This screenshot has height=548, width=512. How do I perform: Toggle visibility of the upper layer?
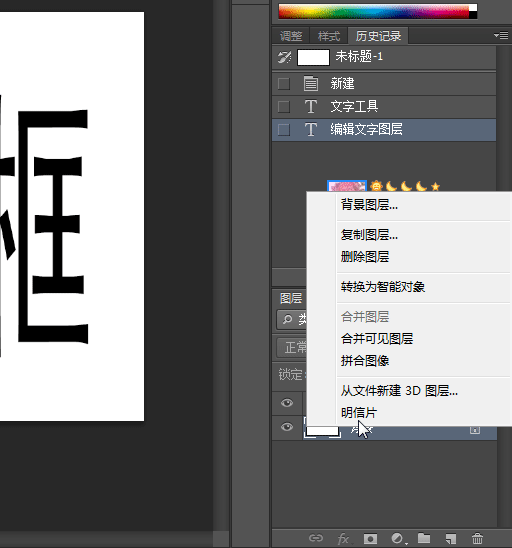[287, 403]
